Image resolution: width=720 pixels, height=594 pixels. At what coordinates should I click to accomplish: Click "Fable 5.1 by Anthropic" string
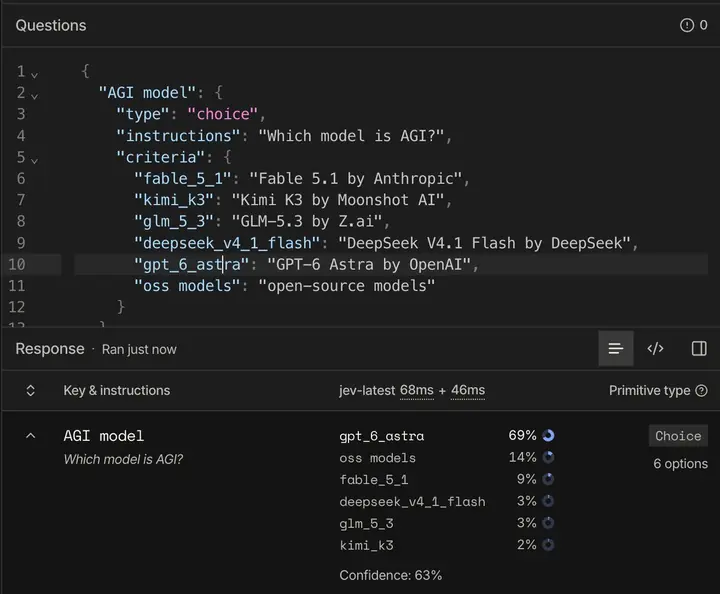tap(356, 179)
